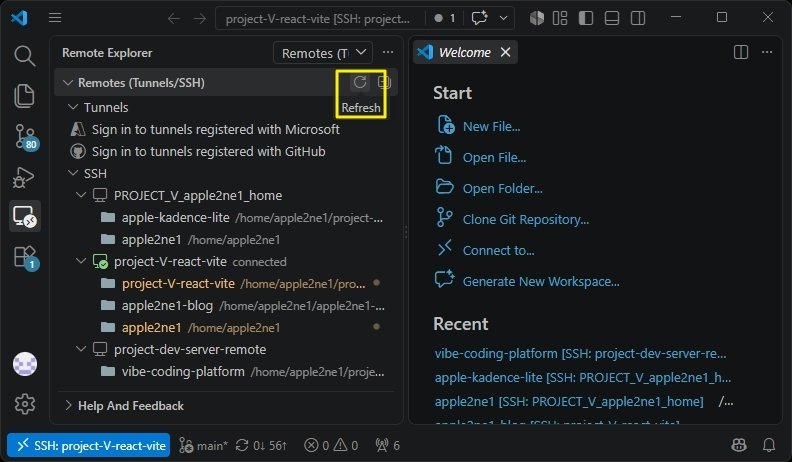This screenshot has height=462, width=792.
Task: Switch to the Welcome tab
Action: point(465,53)
